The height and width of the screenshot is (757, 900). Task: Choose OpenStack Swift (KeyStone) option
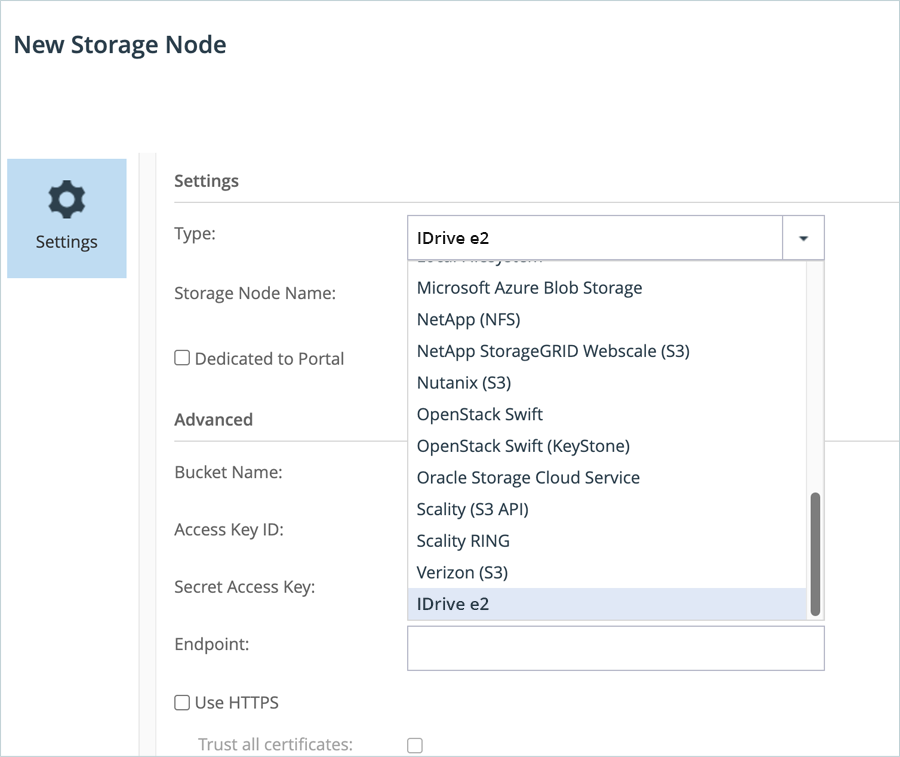pyautogui.click(x=523, y=446)
